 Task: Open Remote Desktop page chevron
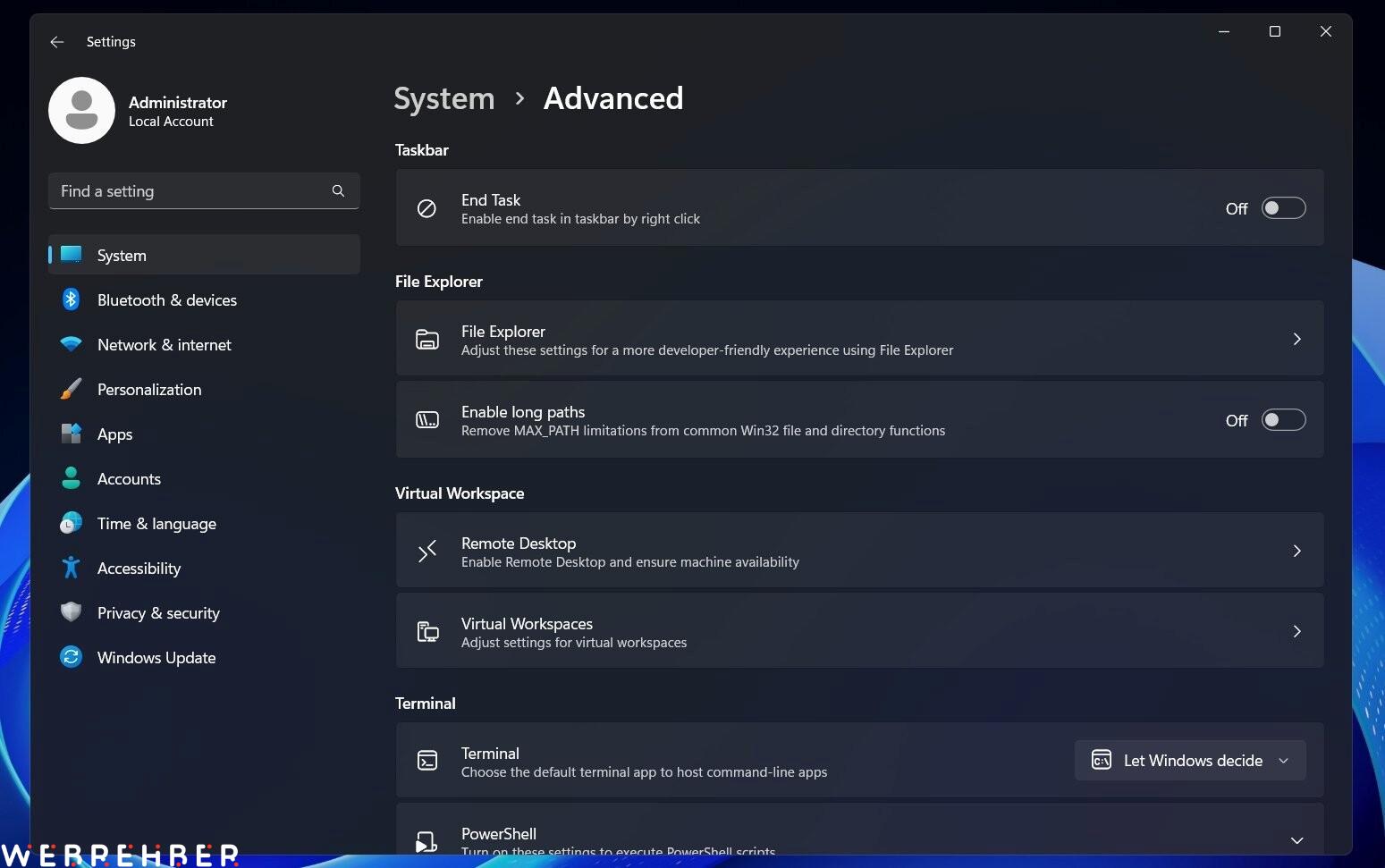1296,551
